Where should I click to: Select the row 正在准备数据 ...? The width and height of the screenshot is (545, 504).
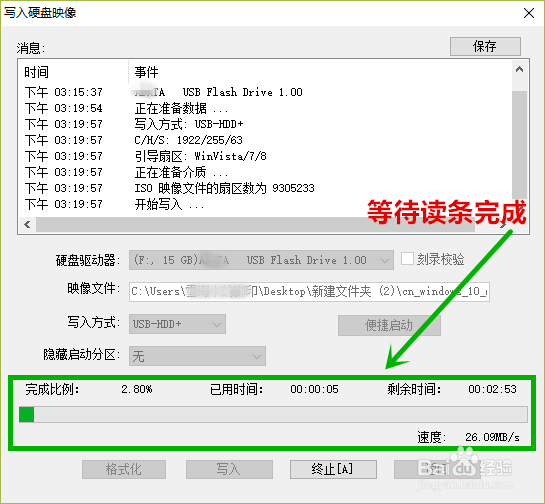tap(266, 108)
